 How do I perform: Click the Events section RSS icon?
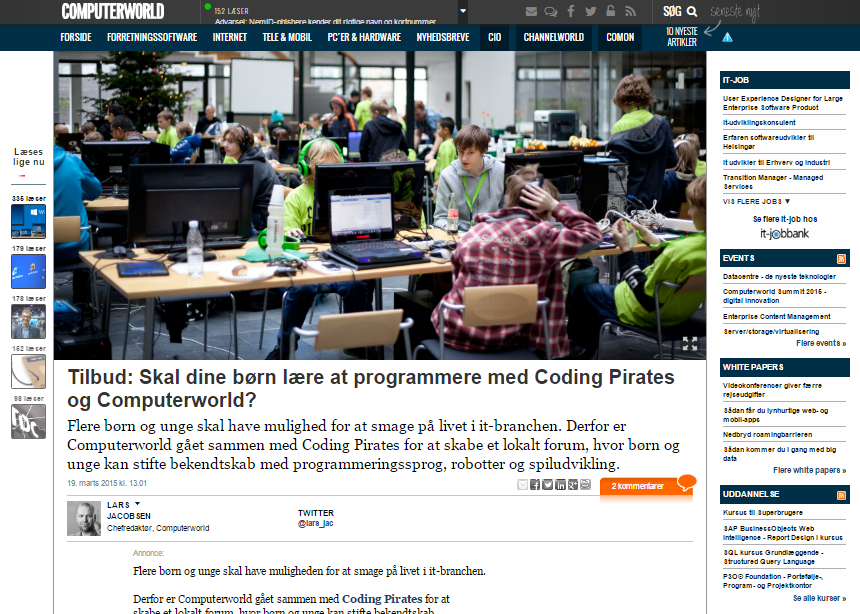click(841, 258)
